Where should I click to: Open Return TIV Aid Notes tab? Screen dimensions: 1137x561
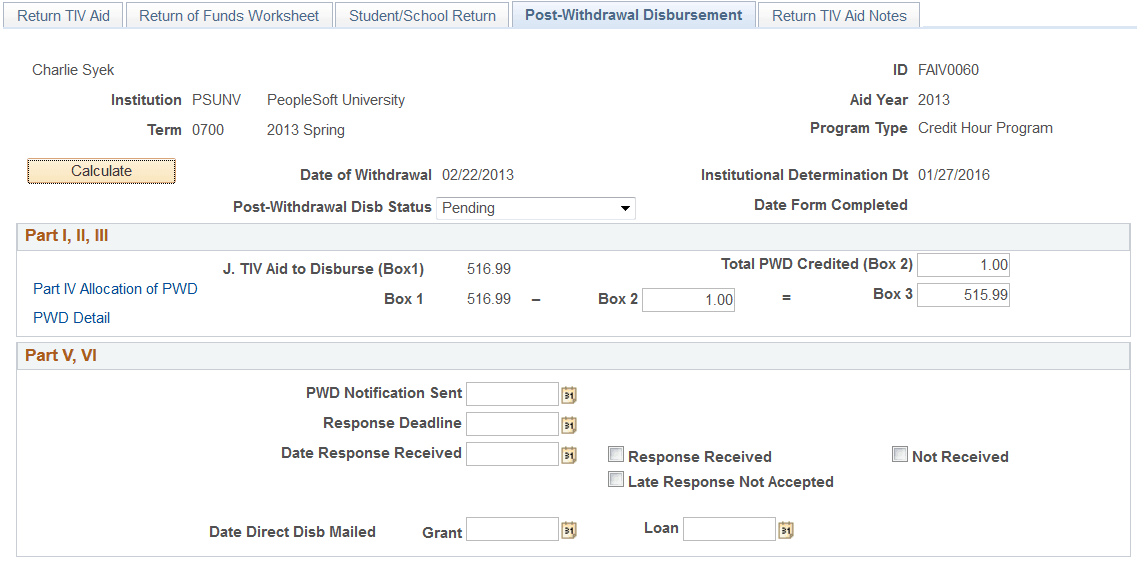[x=839, y=15]
